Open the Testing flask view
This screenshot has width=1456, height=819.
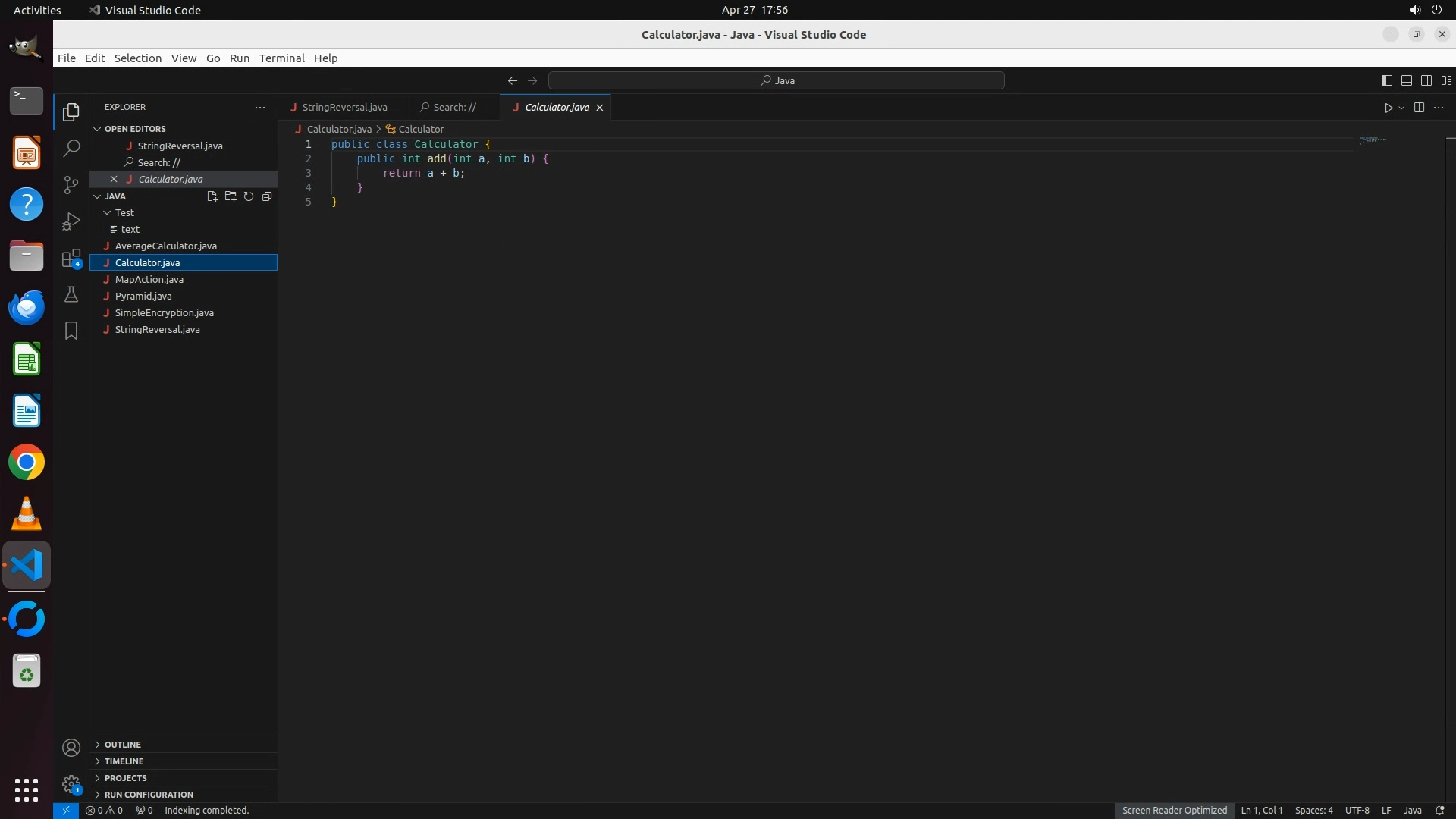point(71,294)
